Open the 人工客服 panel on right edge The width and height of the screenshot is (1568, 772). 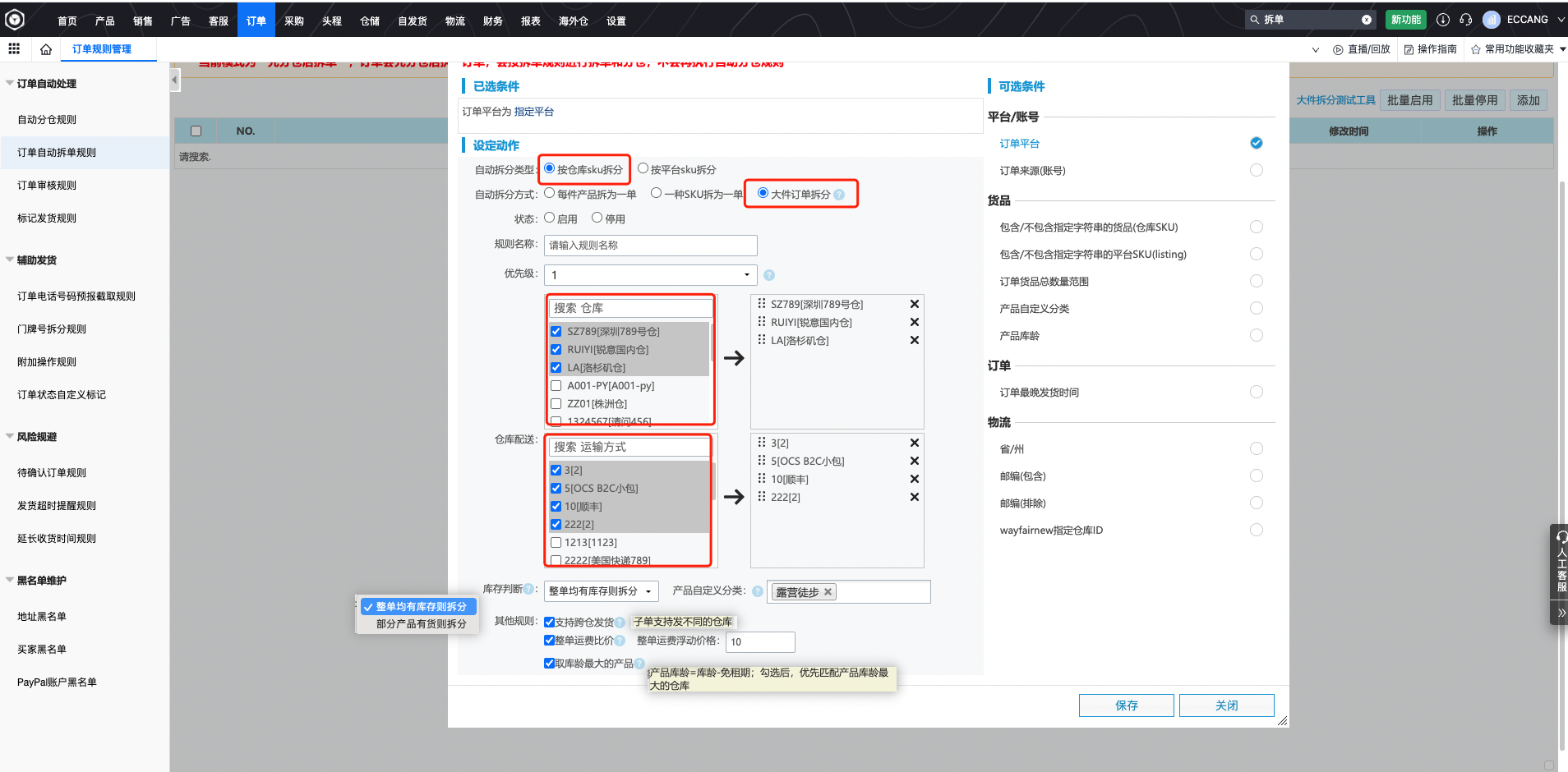point(1560,567)
